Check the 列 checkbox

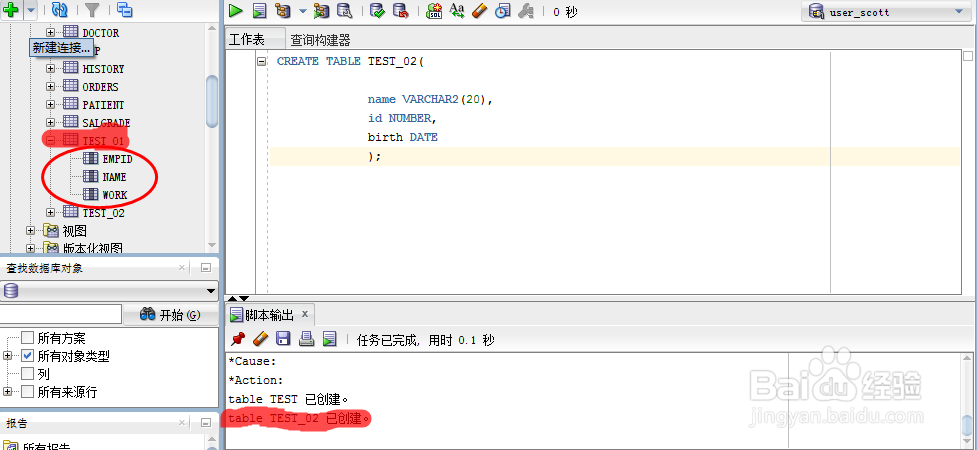click(x=27, y=374)
